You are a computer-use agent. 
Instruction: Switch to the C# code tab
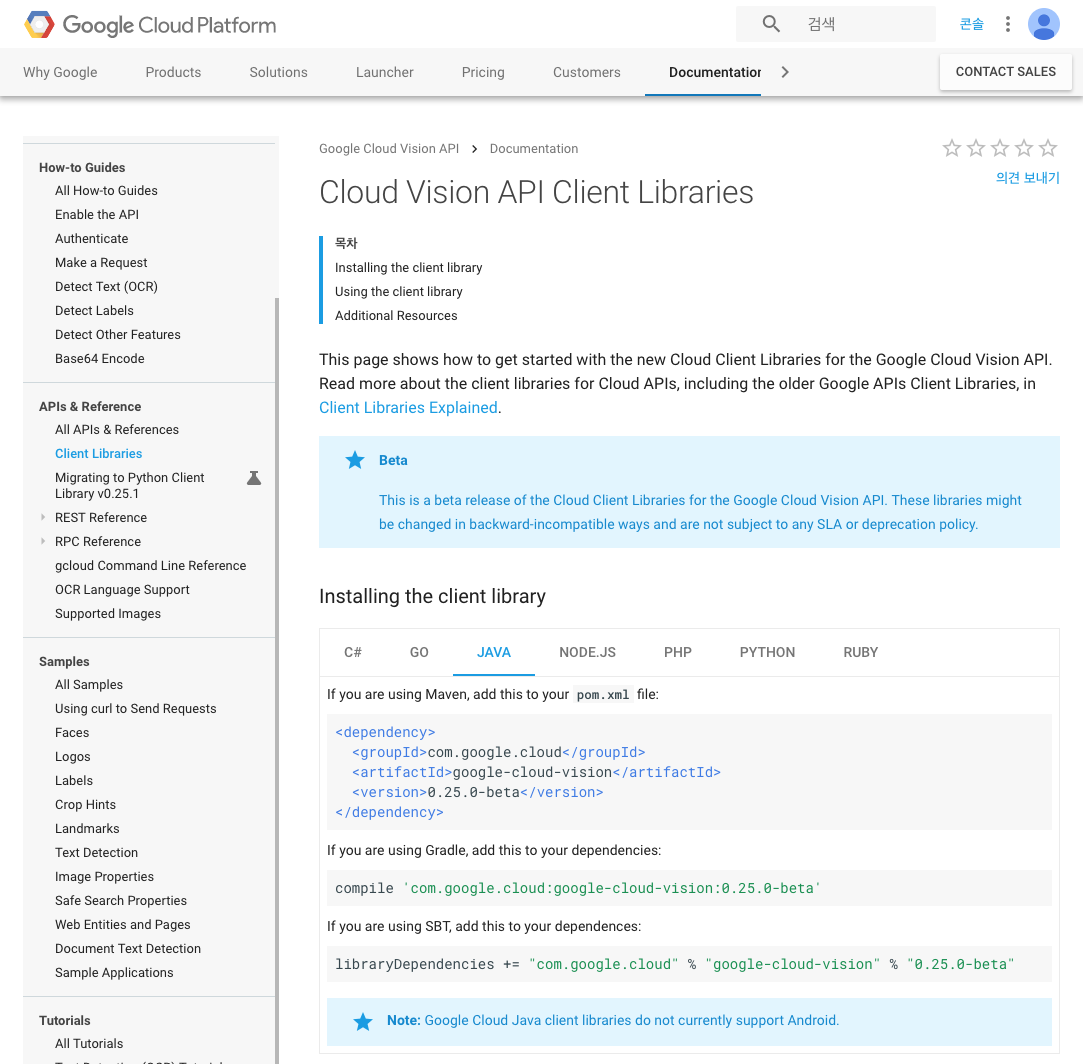pos(353,652)
